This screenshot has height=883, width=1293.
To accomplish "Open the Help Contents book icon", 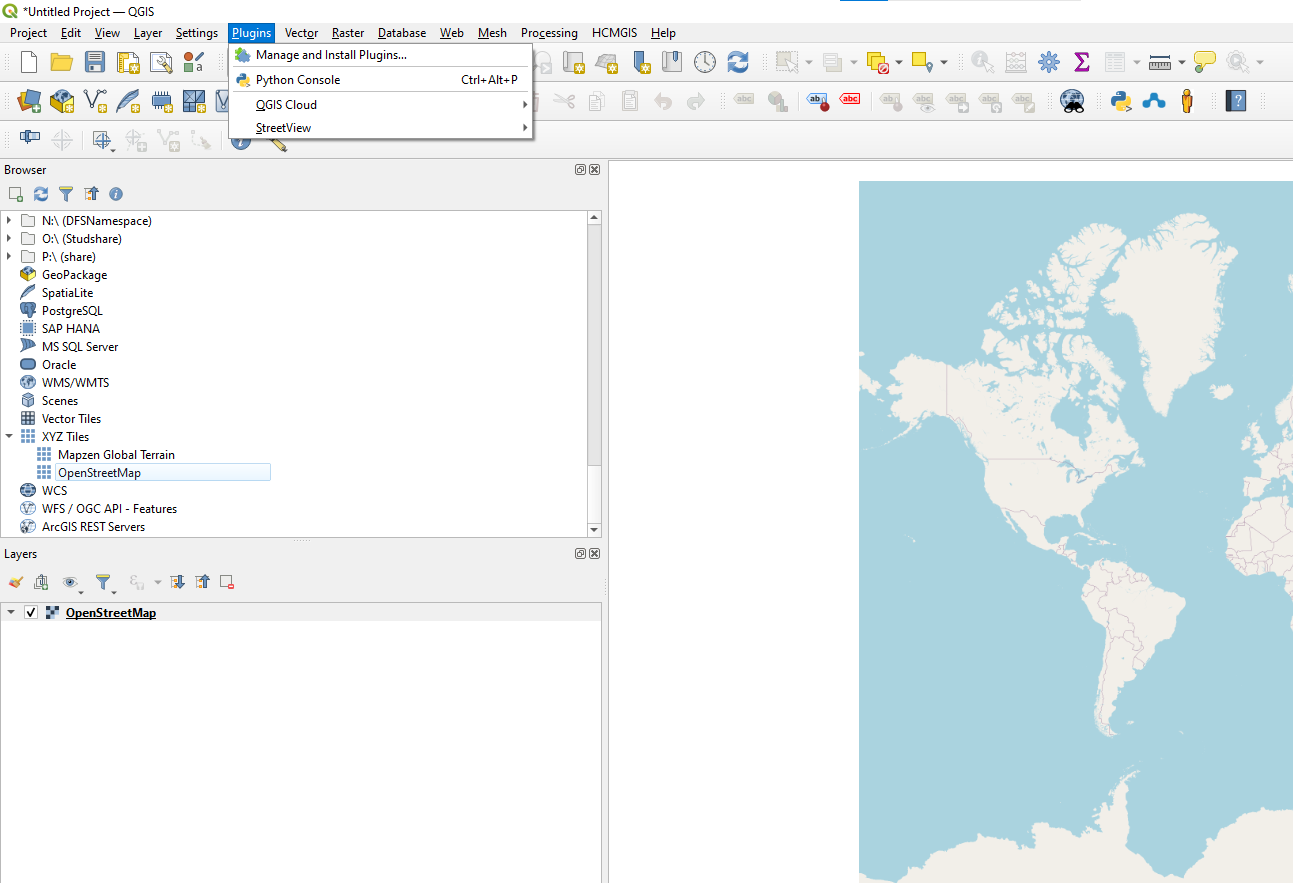I will coord(1237,101).
